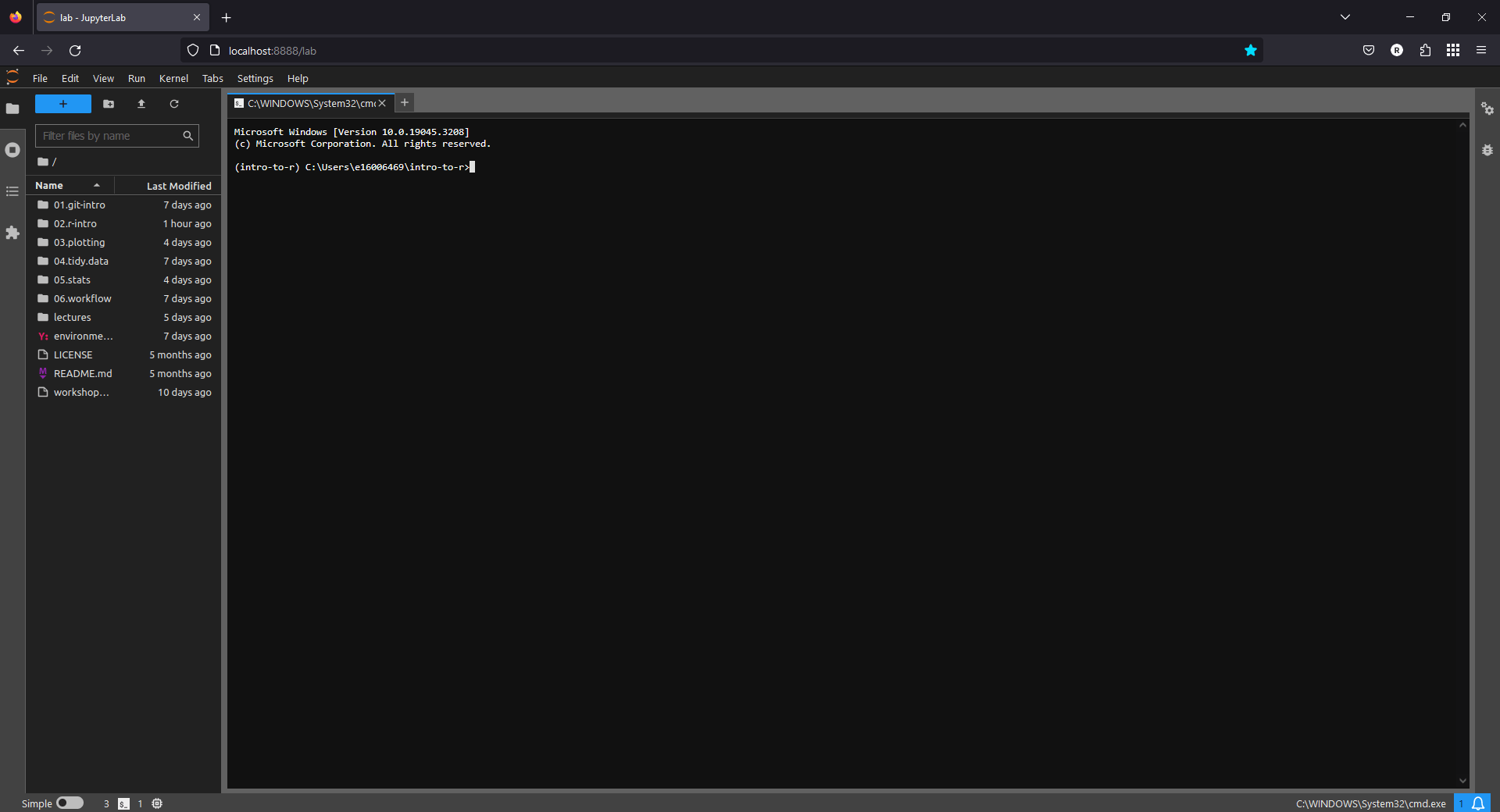Toggle the bookmark star in the address bar

coord(1251,50)
